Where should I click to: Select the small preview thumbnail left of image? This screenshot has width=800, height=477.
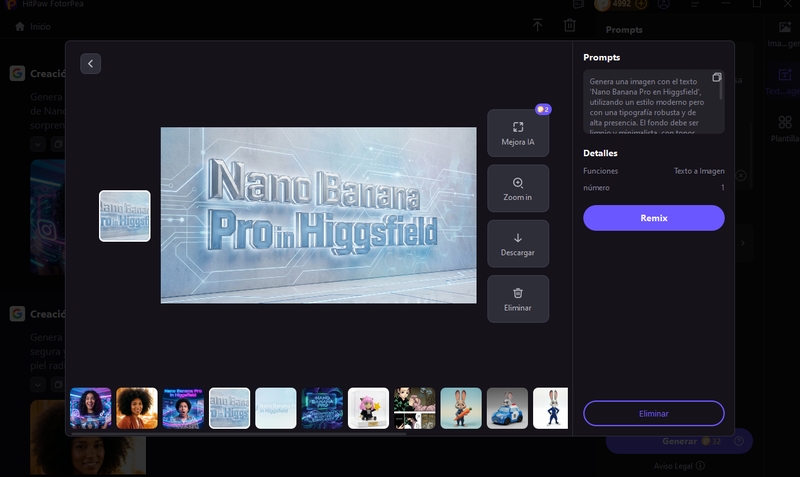125,216
